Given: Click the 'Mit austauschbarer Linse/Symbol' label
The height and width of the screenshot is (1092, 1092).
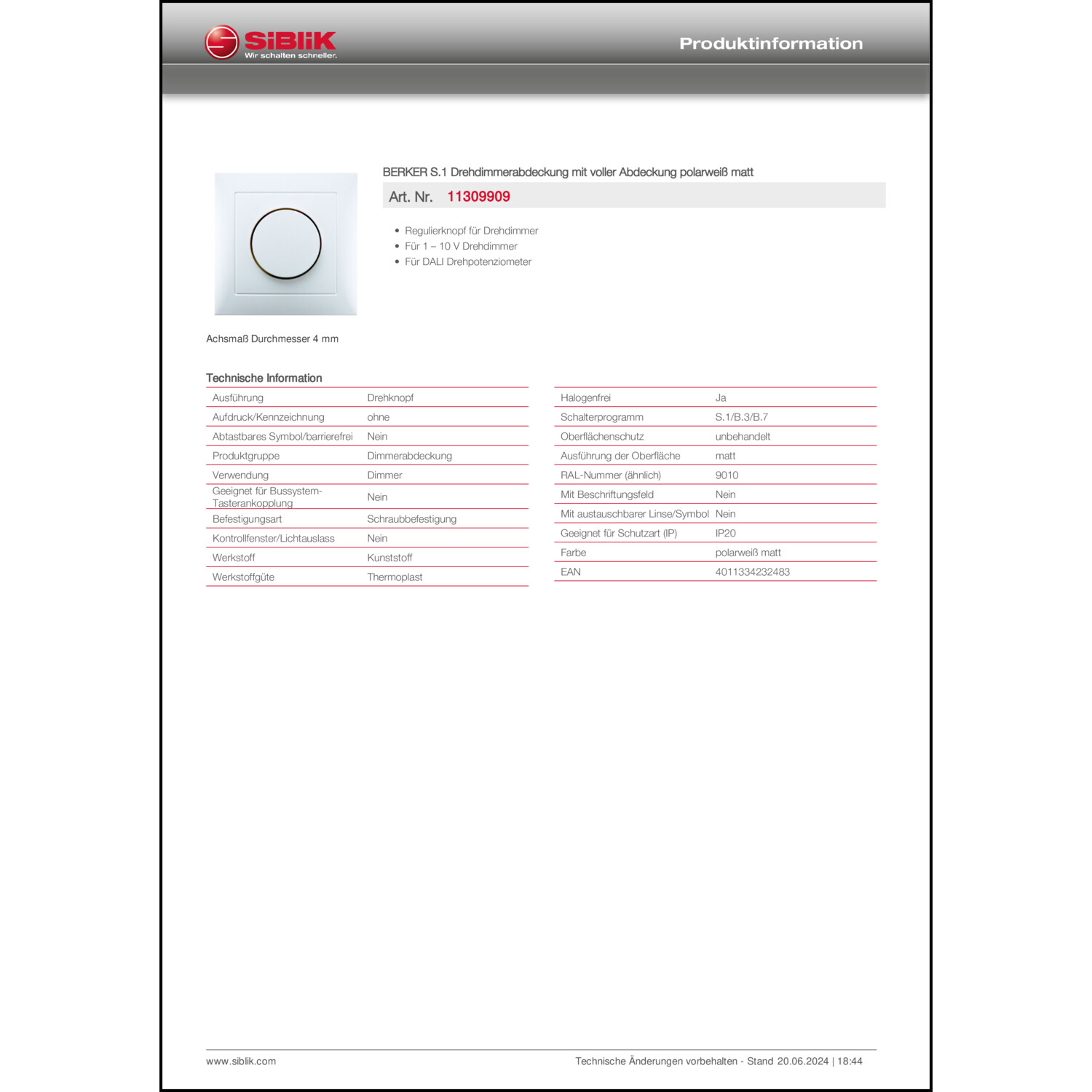Looking at the screenshot, I should click(x=635, y=514).
